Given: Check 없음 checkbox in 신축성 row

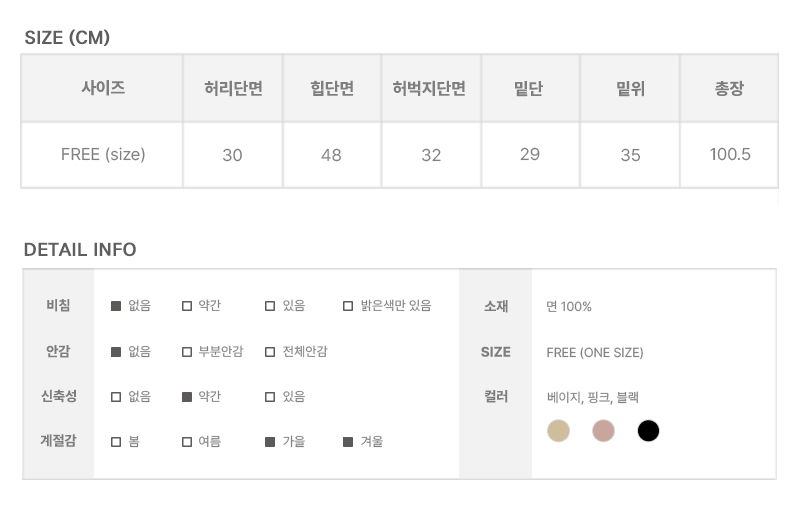Looking at the screenshot, I should click(x=116, y=397).
